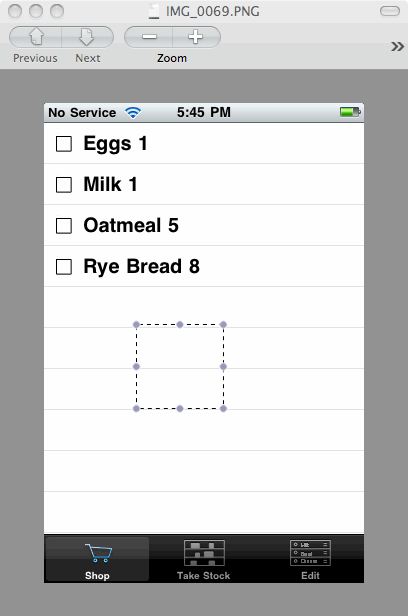The width and height of the screenshot is (408, 616).
Task: Check the Eggs 1 checkbox
Action: 64,144
